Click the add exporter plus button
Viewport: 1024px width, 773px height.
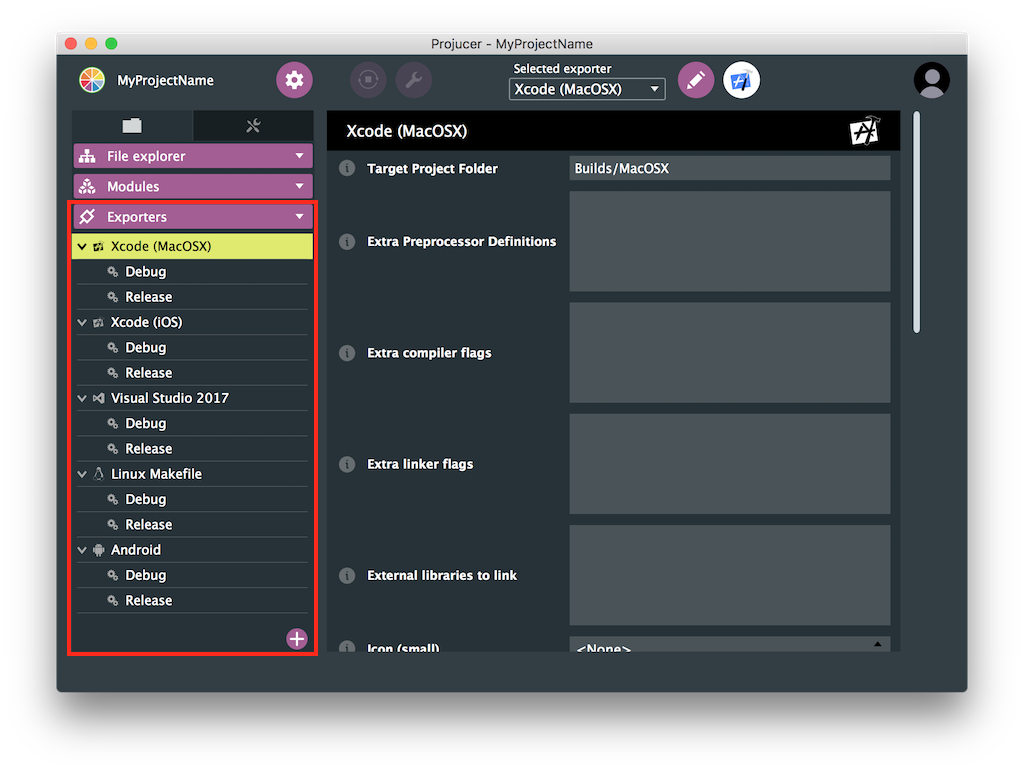[x=297, y=639]
